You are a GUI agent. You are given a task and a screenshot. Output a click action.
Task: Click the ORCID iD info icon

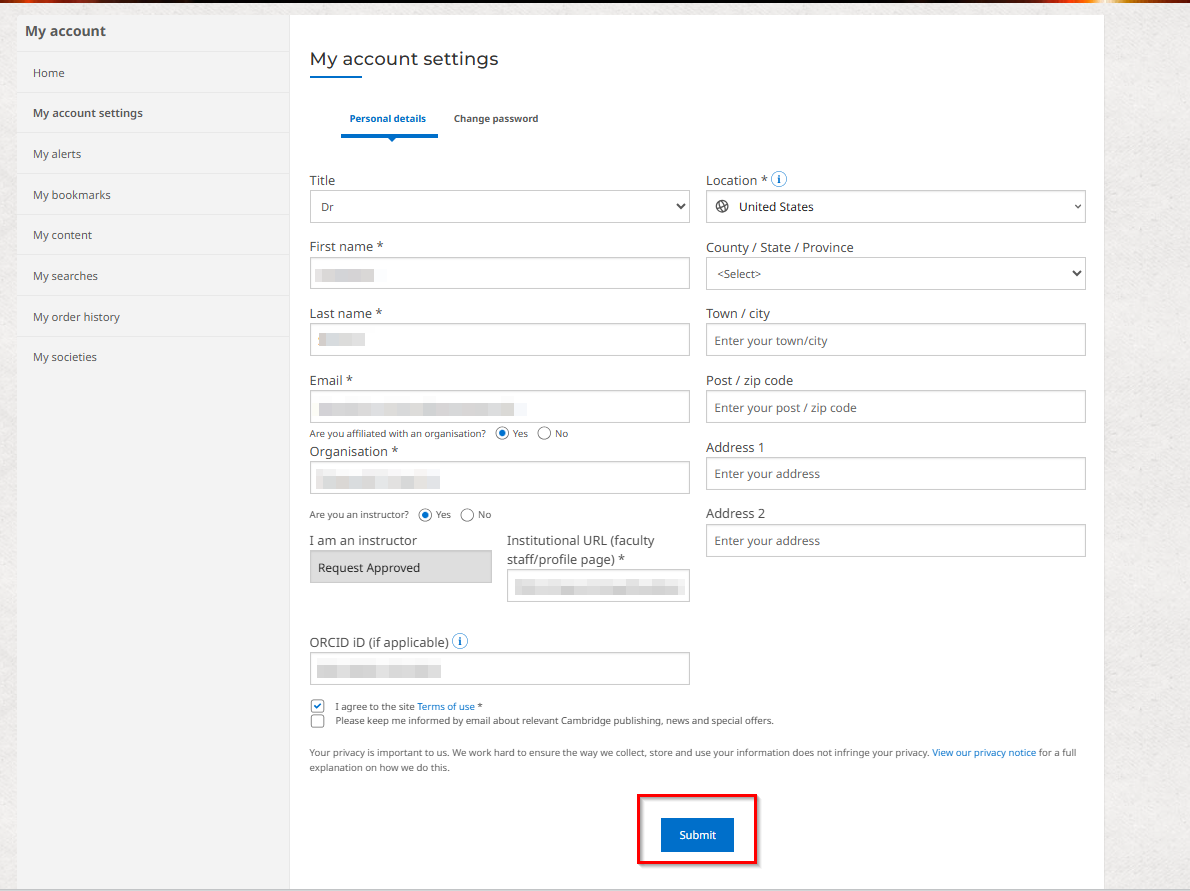(x=460, y=641)
